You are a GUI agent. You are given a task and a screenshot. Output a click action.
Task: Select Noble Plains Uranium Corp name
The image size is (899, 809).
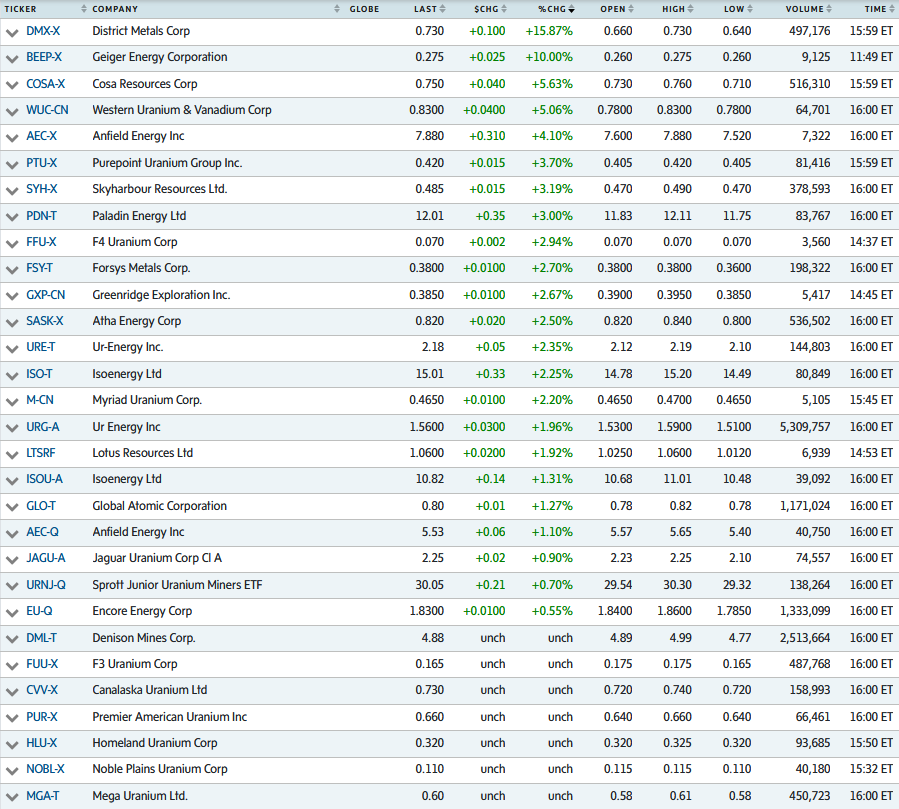click(x=160, y=769)
